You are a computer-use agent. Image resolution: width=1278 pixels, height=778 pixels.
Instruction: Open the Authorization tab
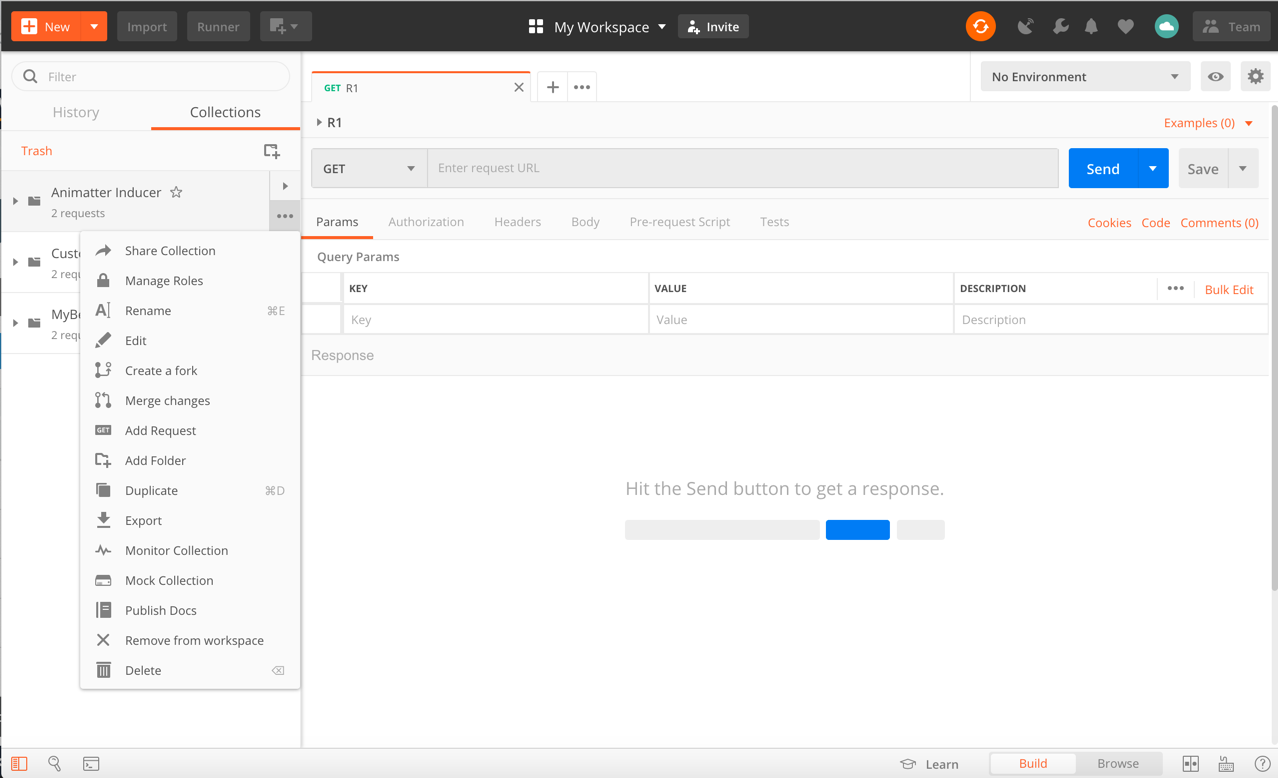coord(426,222)
